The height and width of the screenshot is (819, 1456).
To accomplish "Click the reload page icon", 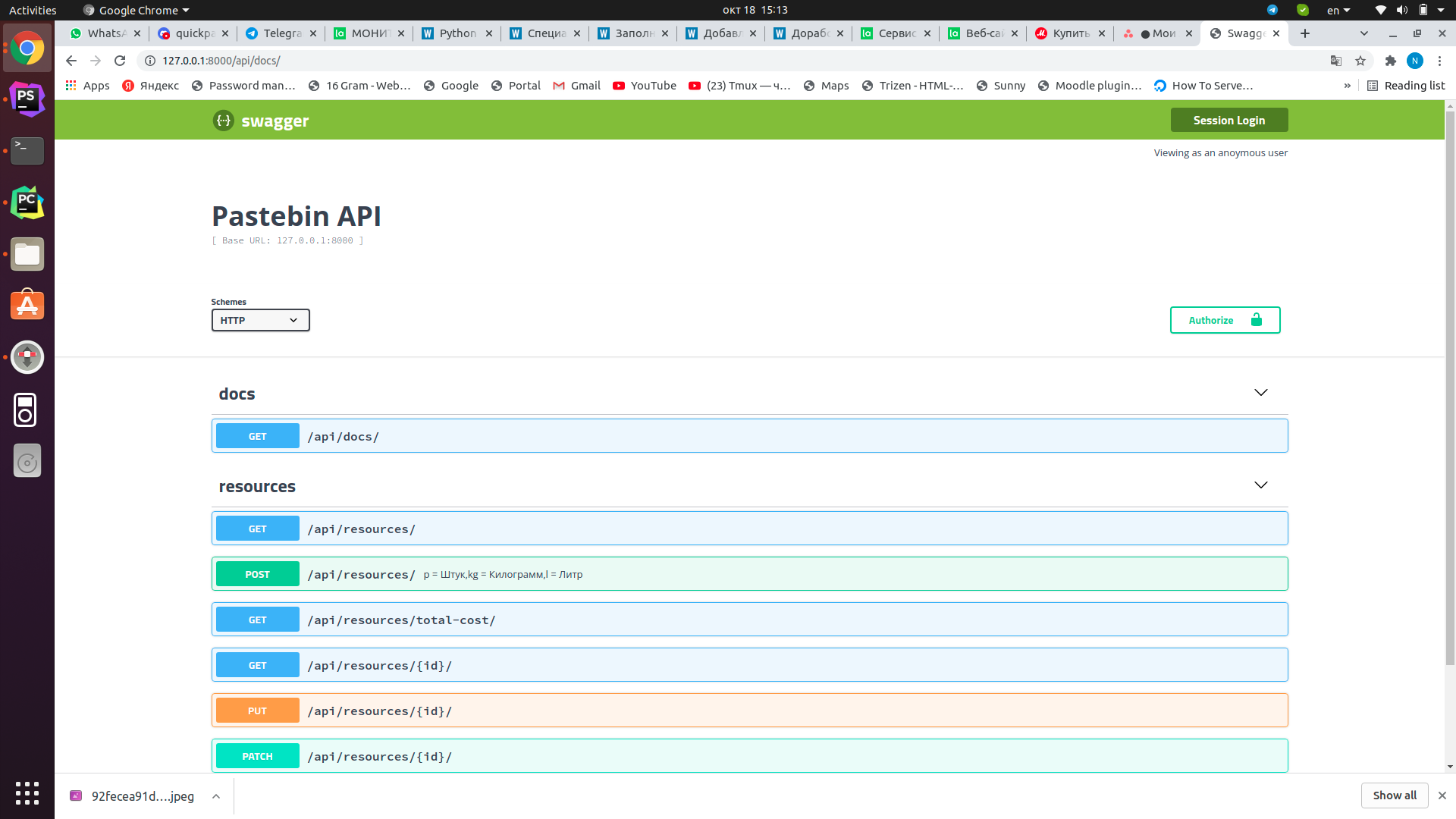I will click(120, 61).
